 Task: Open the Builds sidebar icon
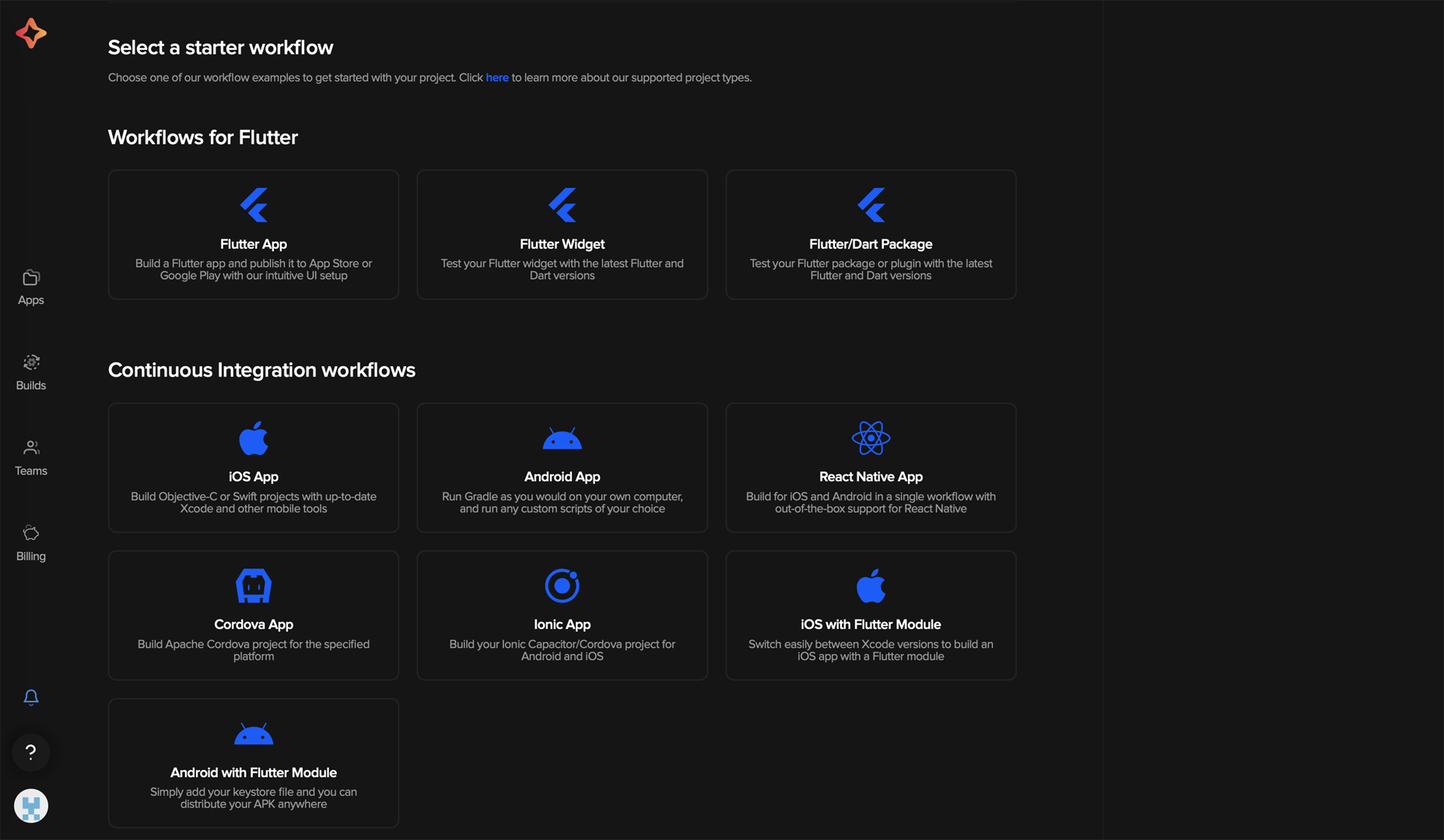(31, 362)
